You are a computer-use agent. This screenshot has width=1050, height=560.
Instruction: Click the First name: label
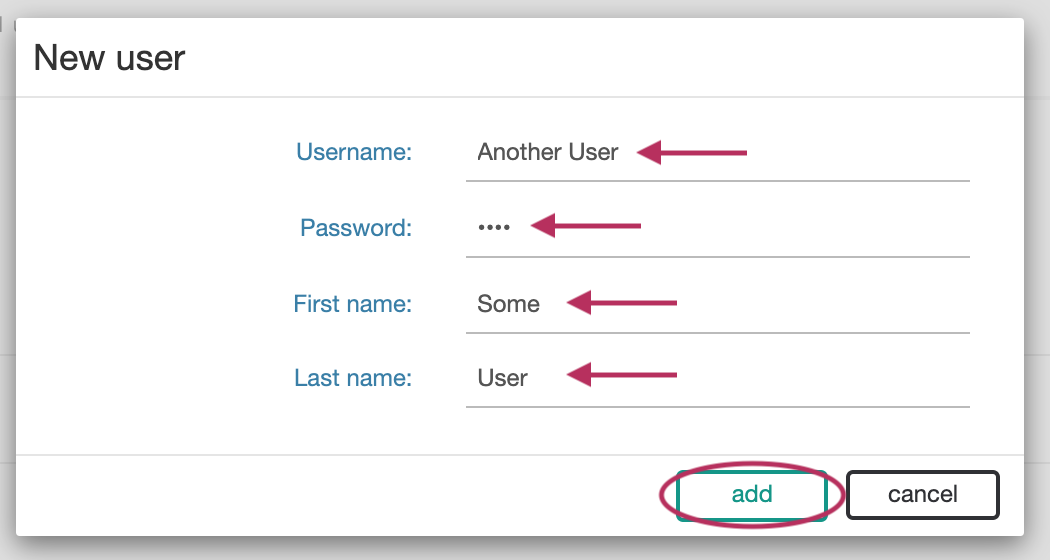click(x=352, y=304)
